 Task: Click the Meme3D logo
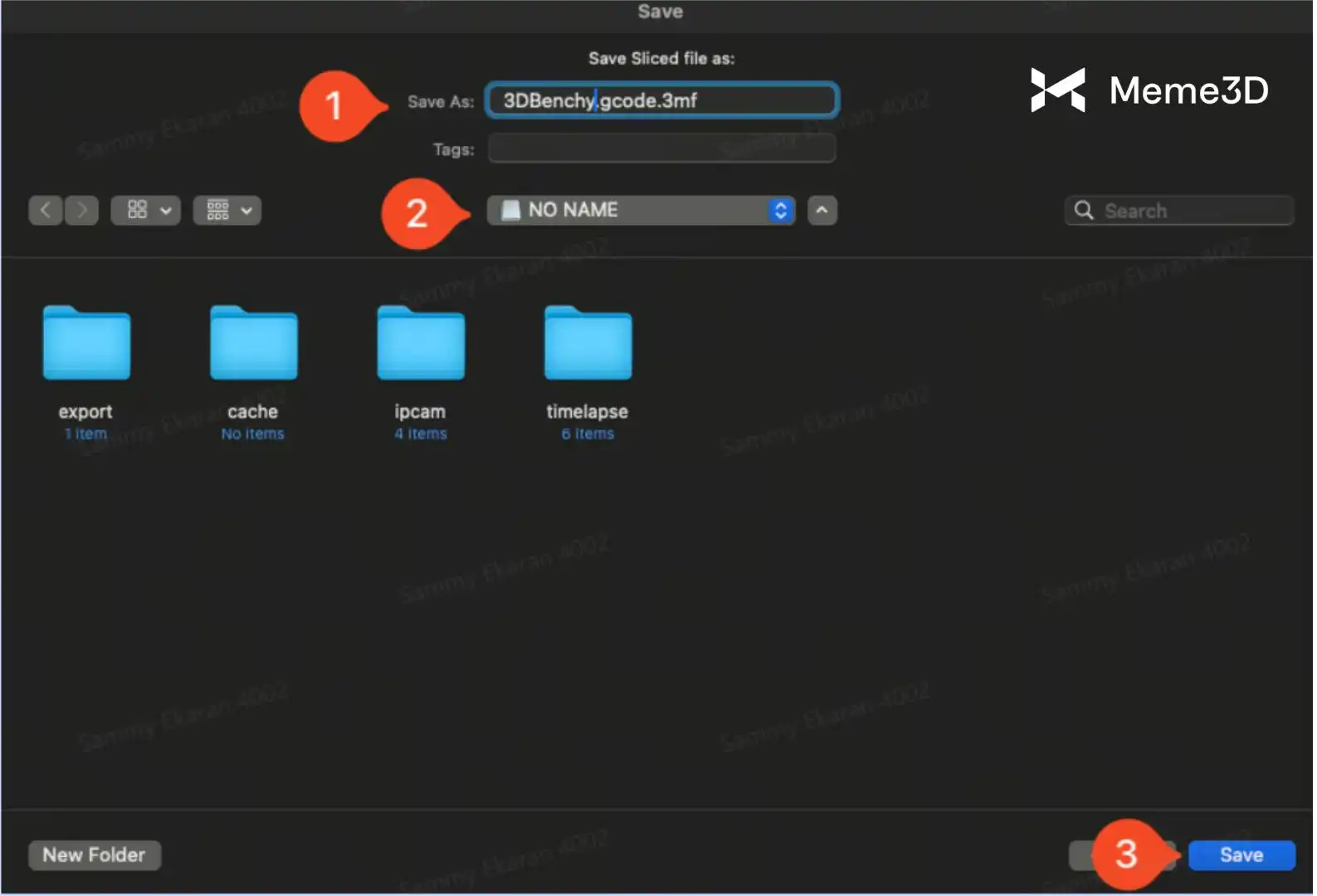[x=1149, y=90]
